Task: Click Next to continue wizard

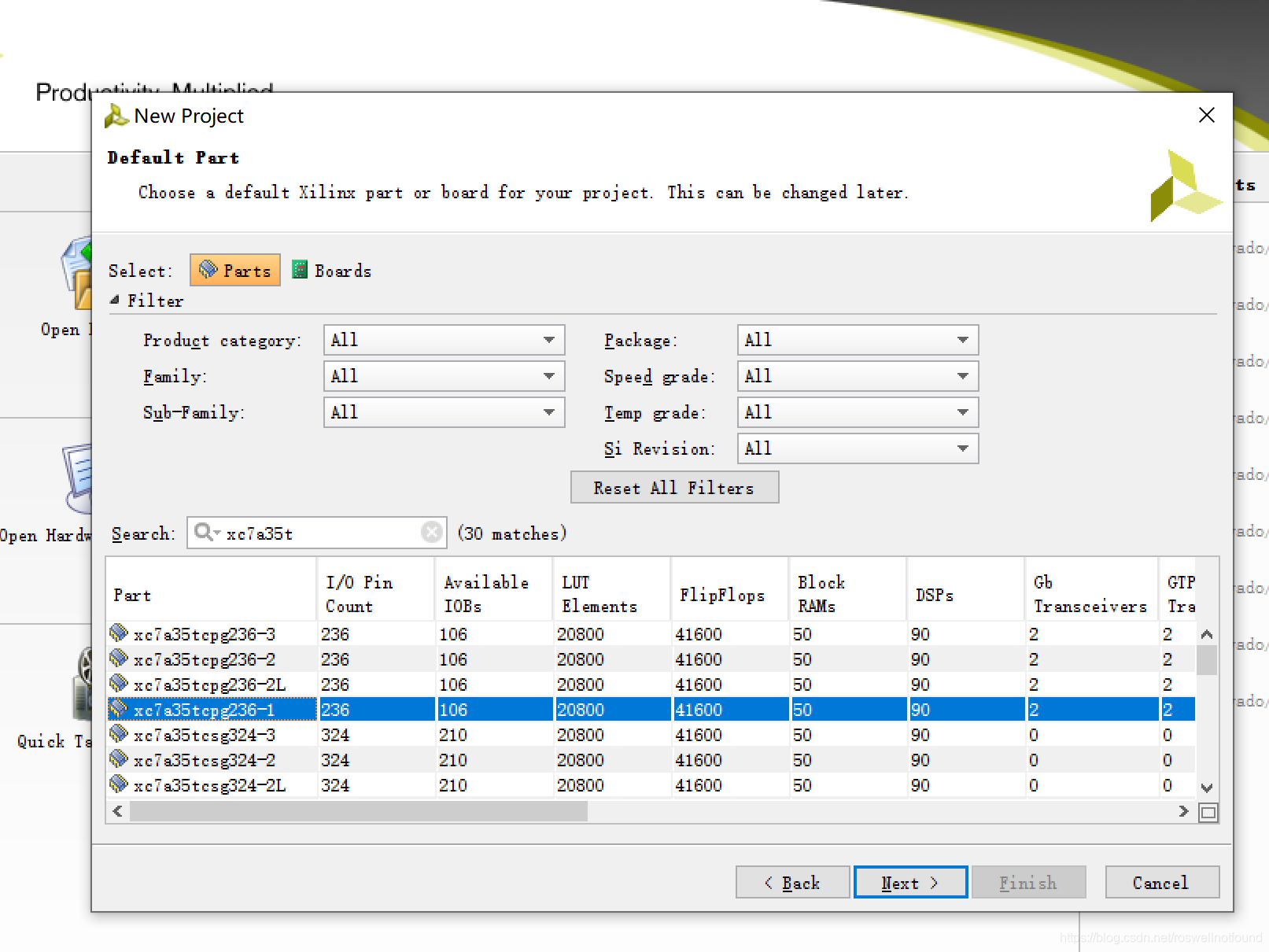Action: 910,882
